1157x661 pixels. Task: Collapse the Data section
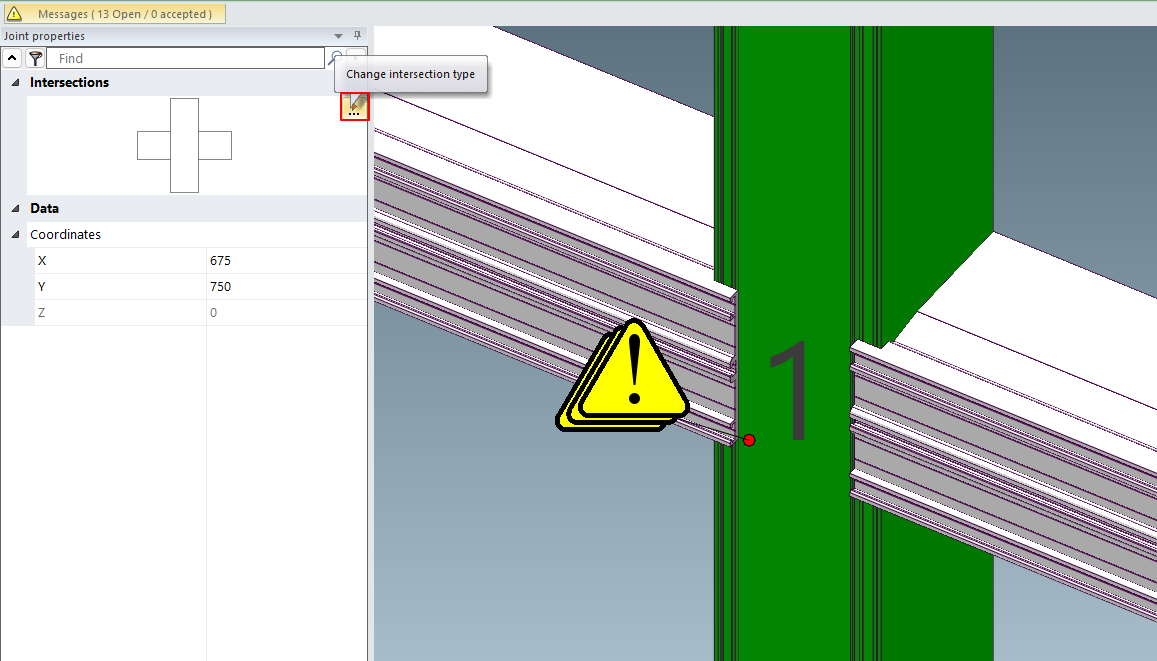pyautogui.click(x=15, y=209)
